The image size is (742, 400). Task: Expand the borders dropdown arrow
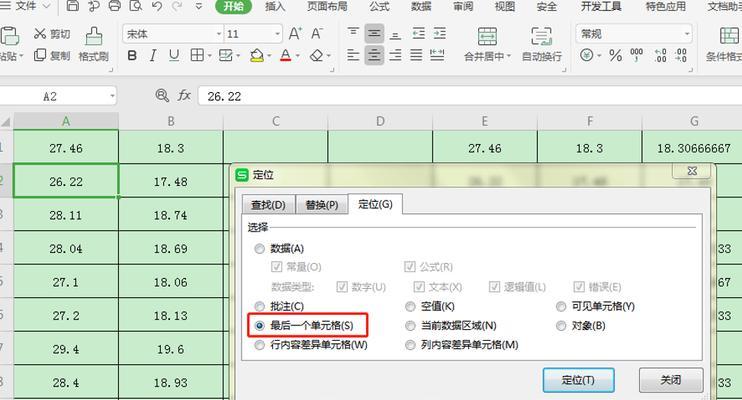tap(209, 56)
